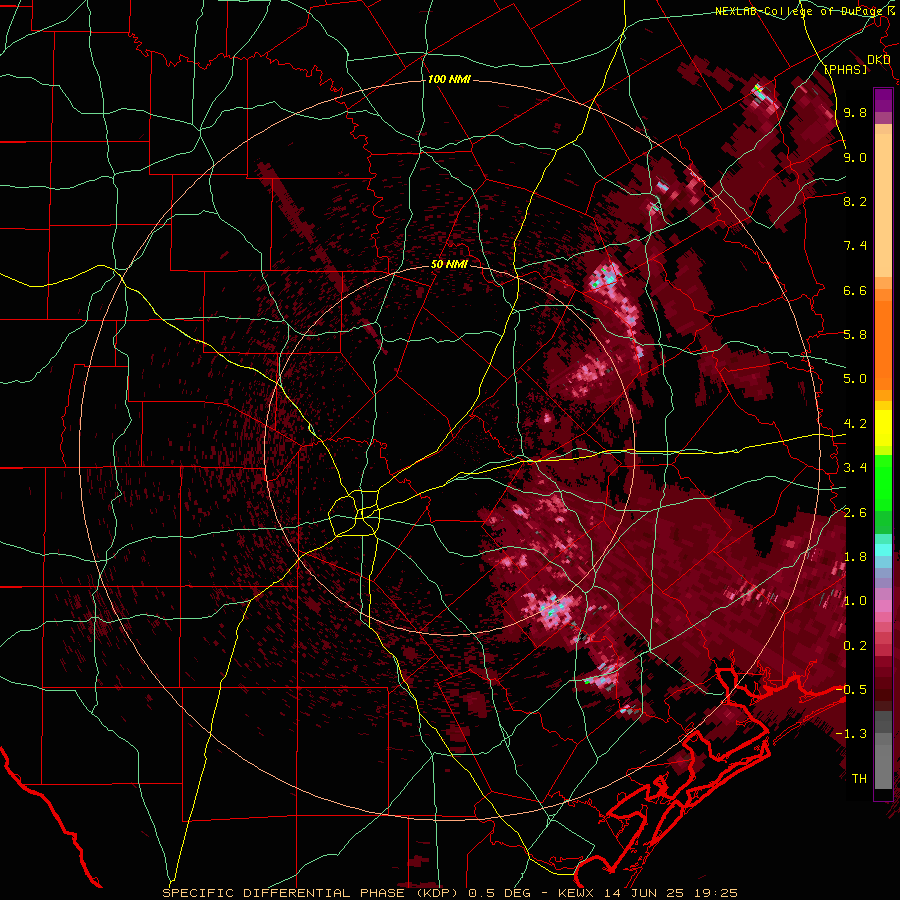Image resolution: width=900 pixels, height=900 pixels.
Task: Click the 6.6 value on the scale
Action: coord(855,290)
